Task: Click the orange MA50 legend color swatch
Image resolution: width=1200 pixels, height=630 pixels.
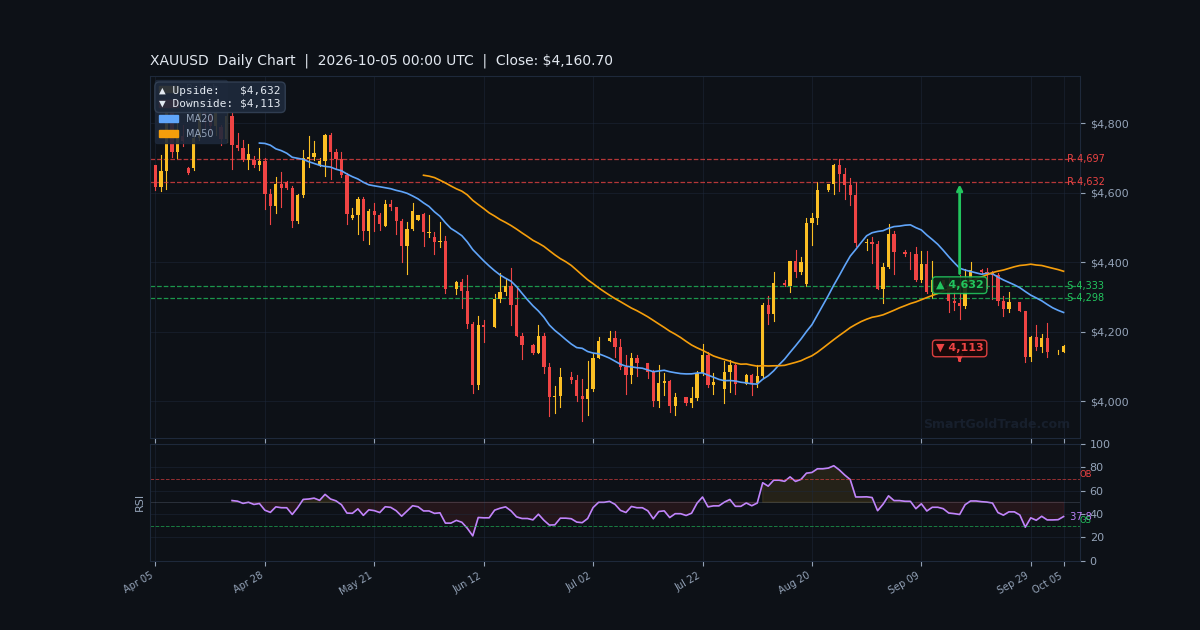Action: pyautogui.click(x=168, y=134)
